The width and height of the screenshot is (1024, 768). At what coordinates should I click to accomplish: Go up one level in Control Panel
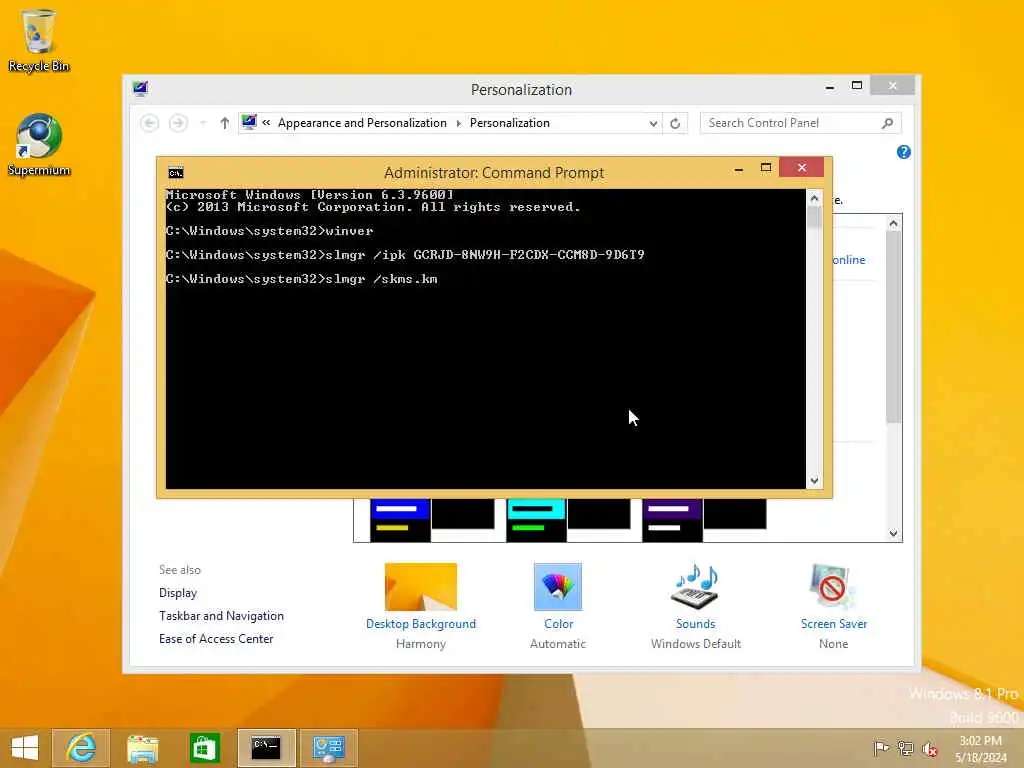tap(225, 123)
